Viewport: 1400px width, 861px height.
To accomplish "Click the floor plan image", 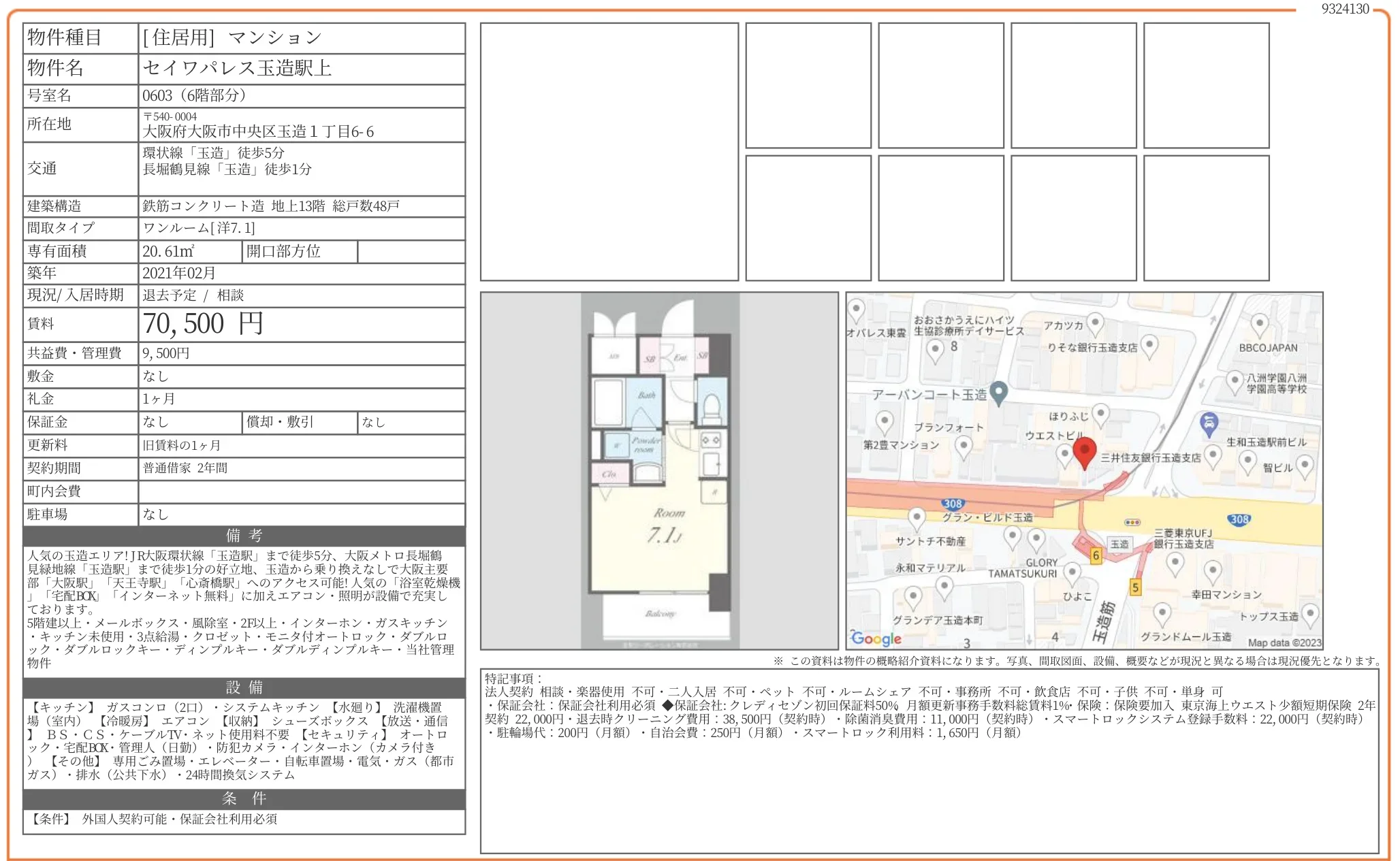I will click(x=659, y=470).
